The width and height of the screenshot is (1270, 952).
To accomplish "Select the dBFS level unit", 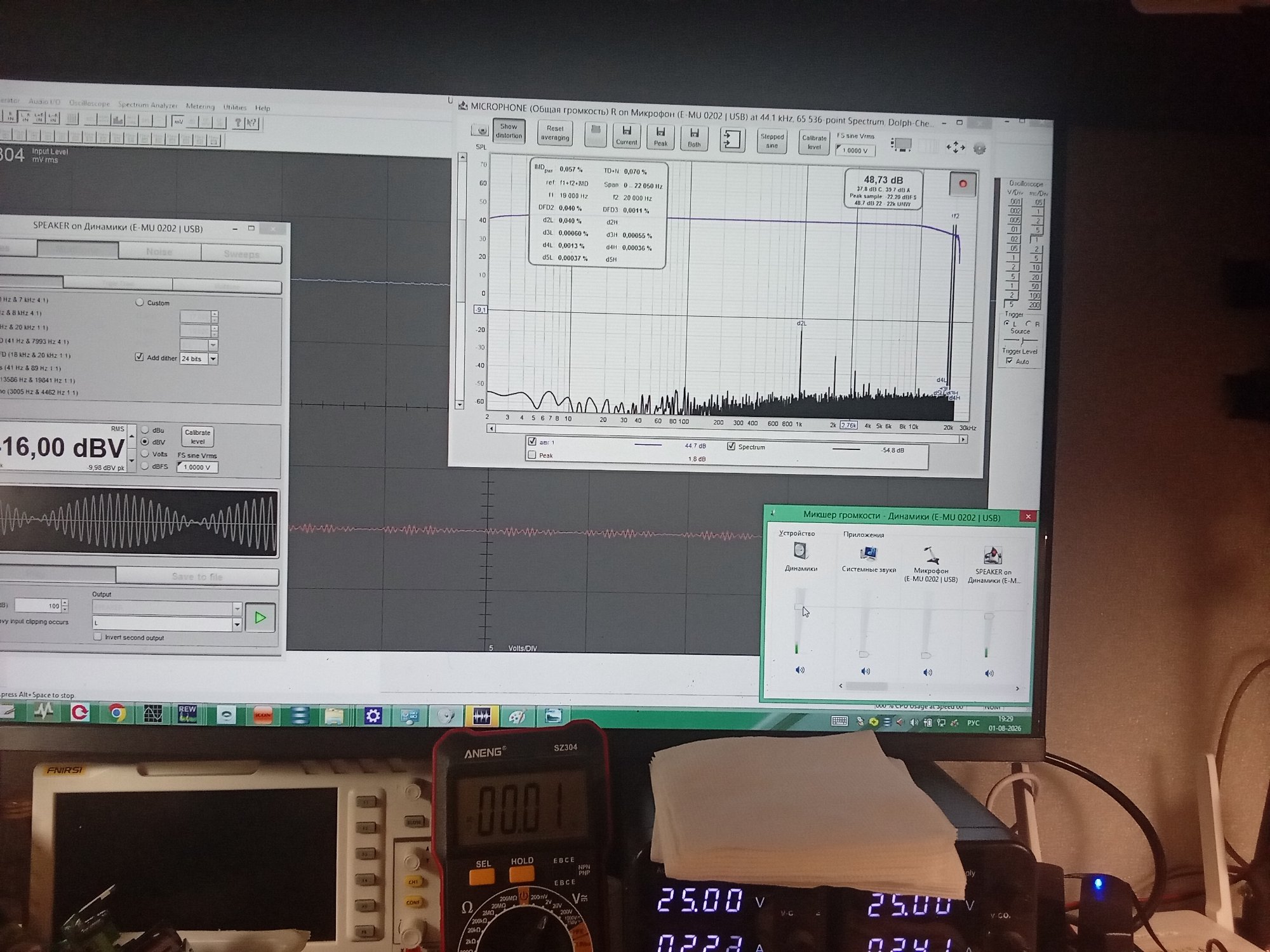I will [145, 466].
